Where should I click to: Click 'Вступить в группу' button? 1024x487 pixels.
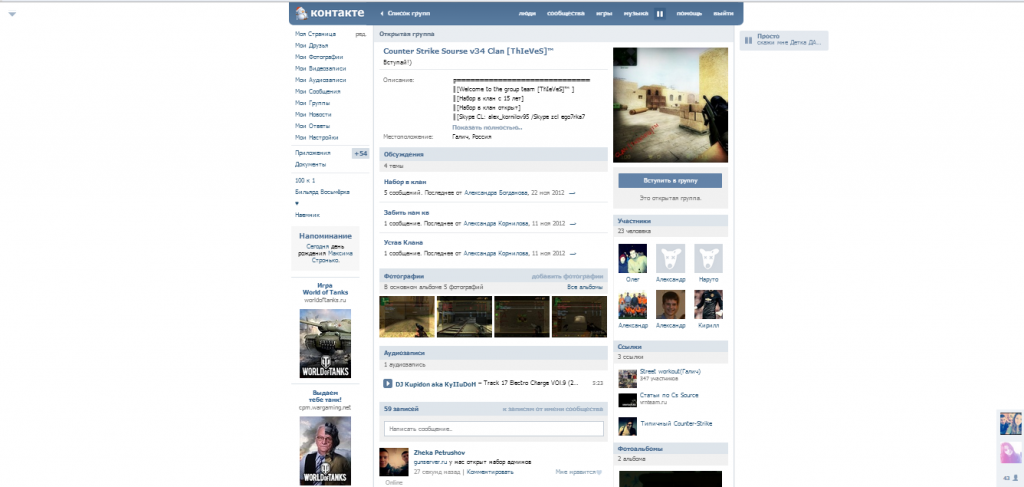pyautogui.click(x=669, y=181)
